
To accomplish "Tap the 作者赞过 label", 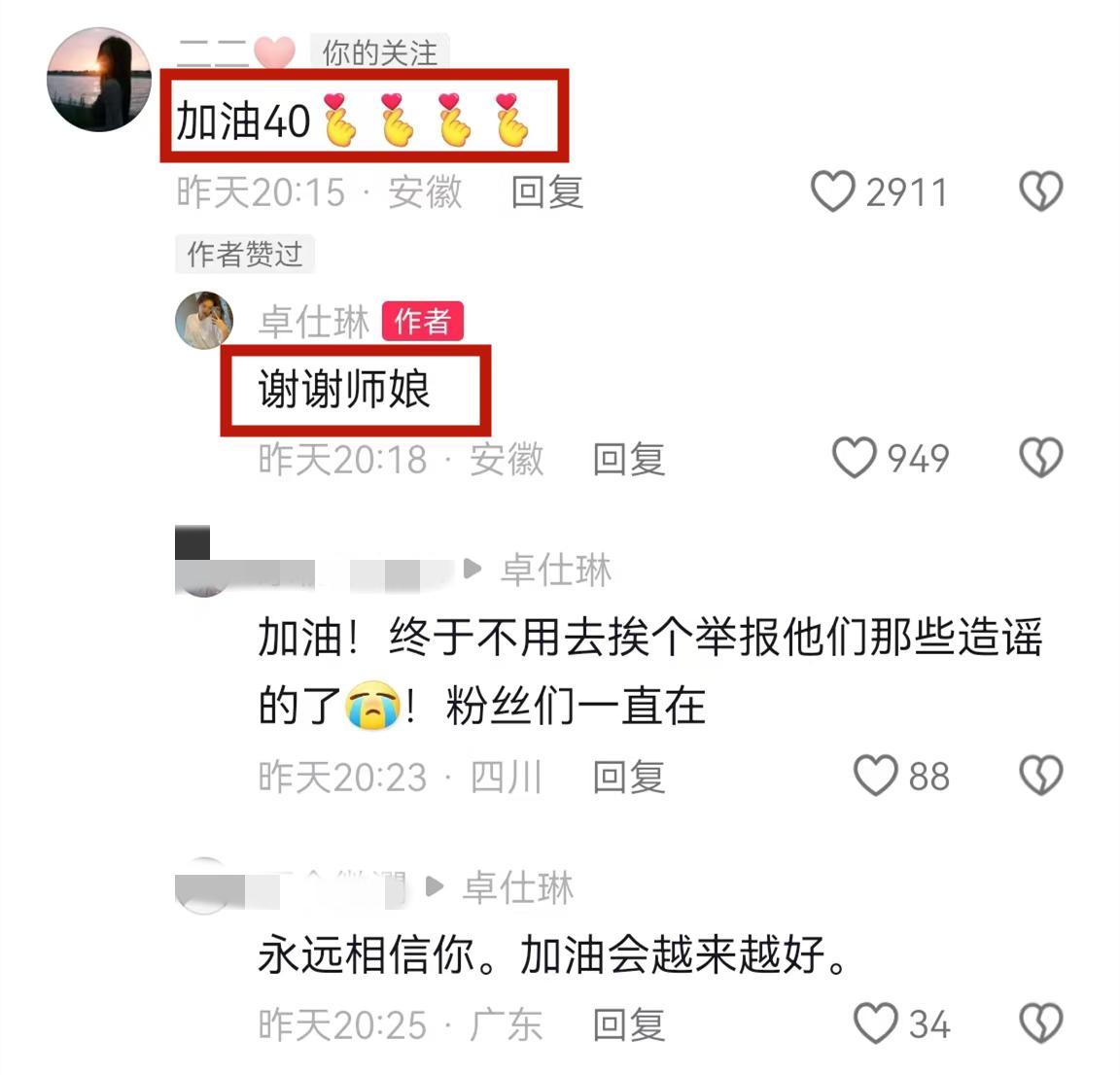I will click(x=244, y=255).
